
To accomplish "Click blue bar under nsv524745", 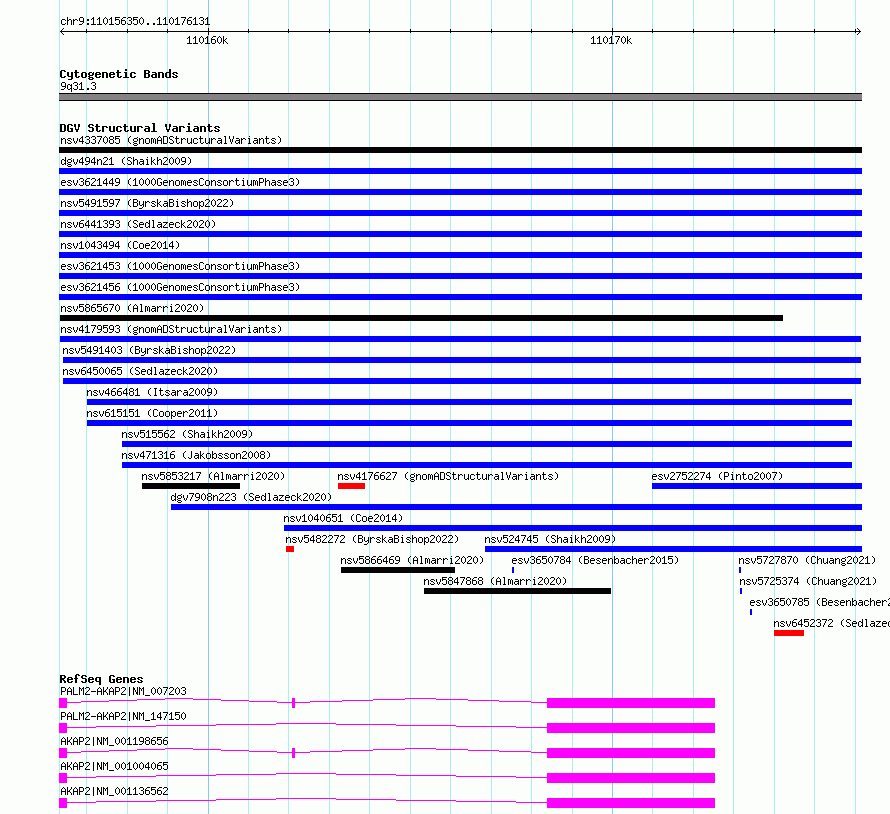I will [673, 549].
